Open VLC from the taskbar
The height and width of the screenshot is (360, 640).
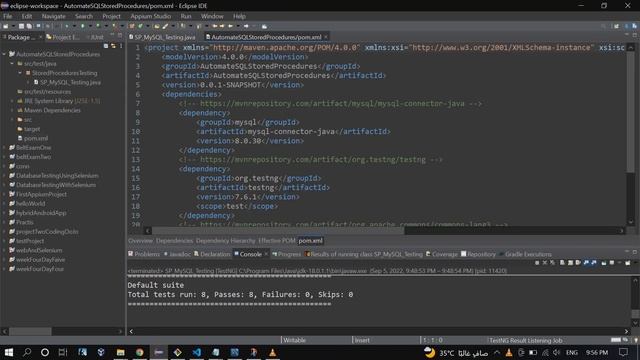[272, 352]
